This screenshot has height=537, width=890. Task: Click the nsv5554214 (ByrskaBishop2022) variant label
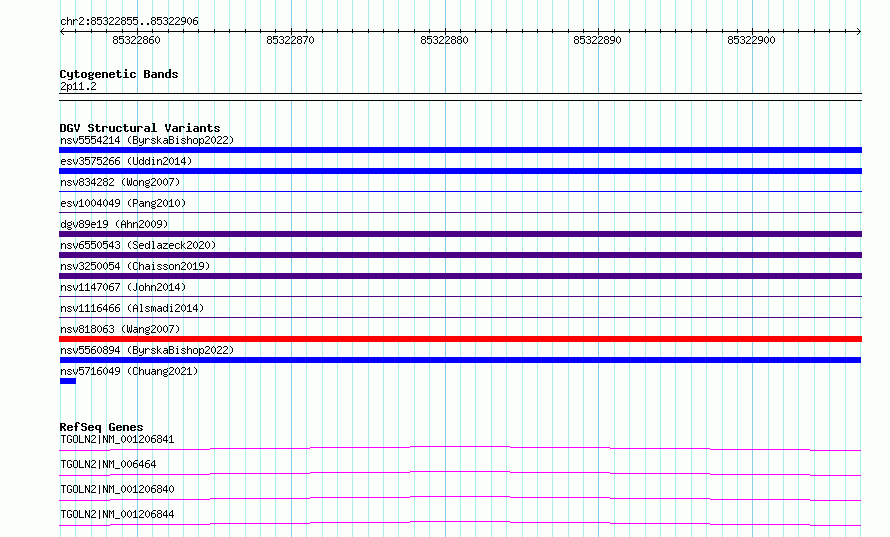tap(147, 140)
